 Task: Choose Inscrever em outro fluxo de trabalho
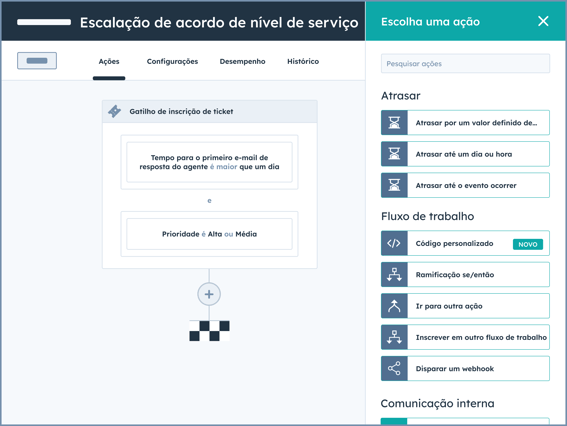click(x=465, y=337)
